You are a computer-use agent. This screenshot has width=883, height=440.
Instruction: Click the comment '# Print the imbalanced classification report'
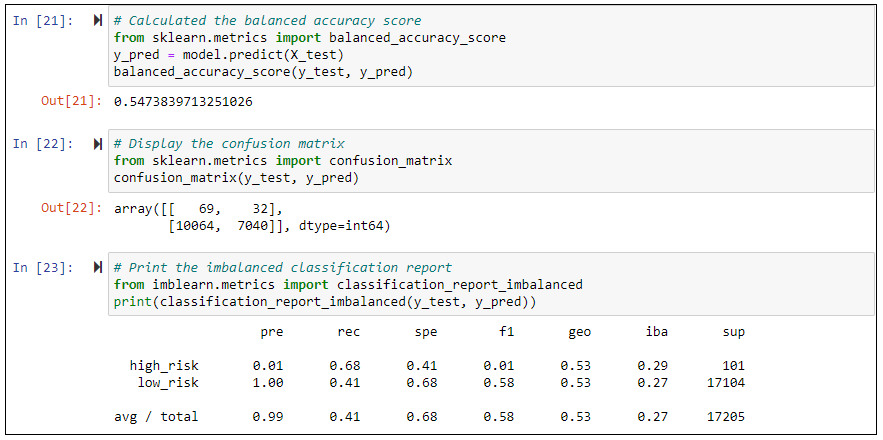point(283,268)
